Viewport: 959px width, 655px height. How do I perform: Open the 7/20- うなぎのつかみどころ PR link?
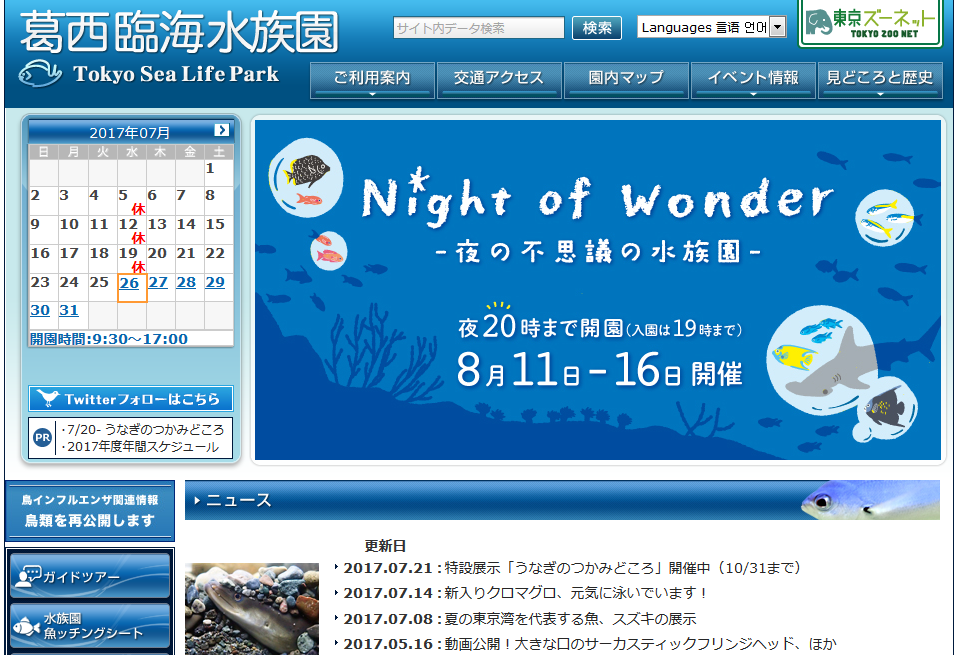pos(143,429)
